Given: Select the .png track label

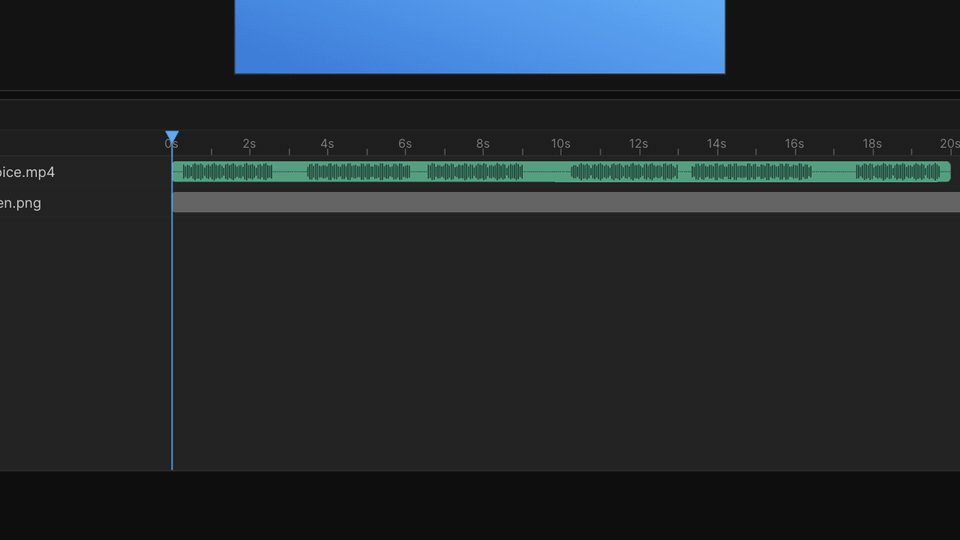Looking at the screenshot, I should coord(20,203).
